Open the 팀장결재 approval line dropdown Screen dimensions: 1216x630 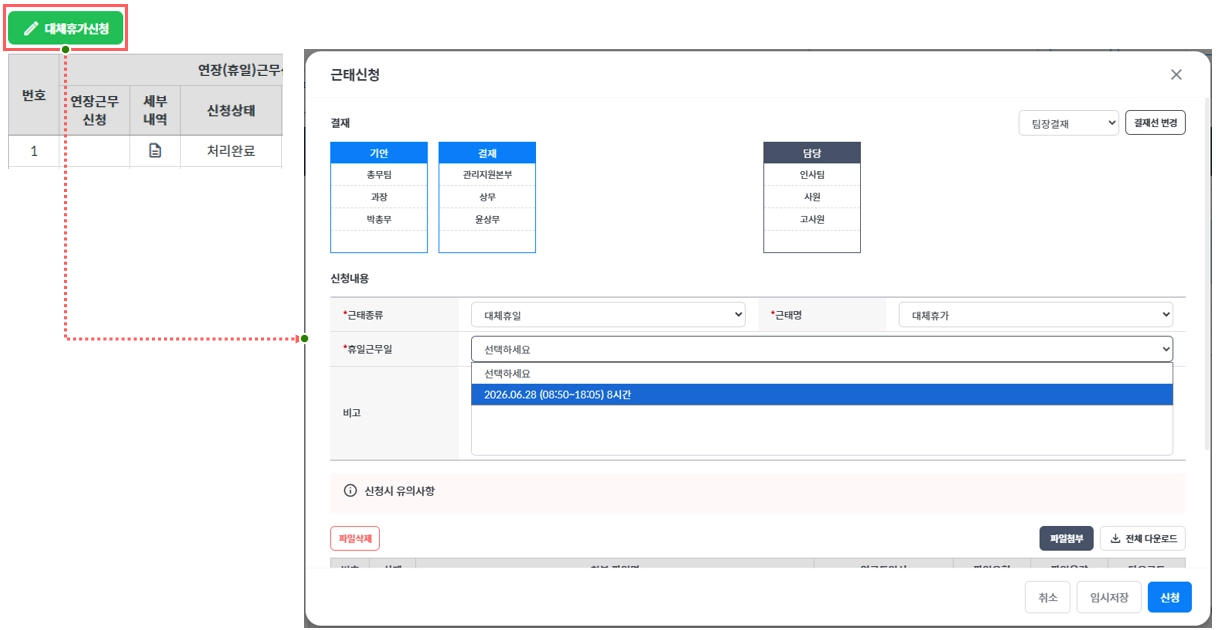[1068, 123]
